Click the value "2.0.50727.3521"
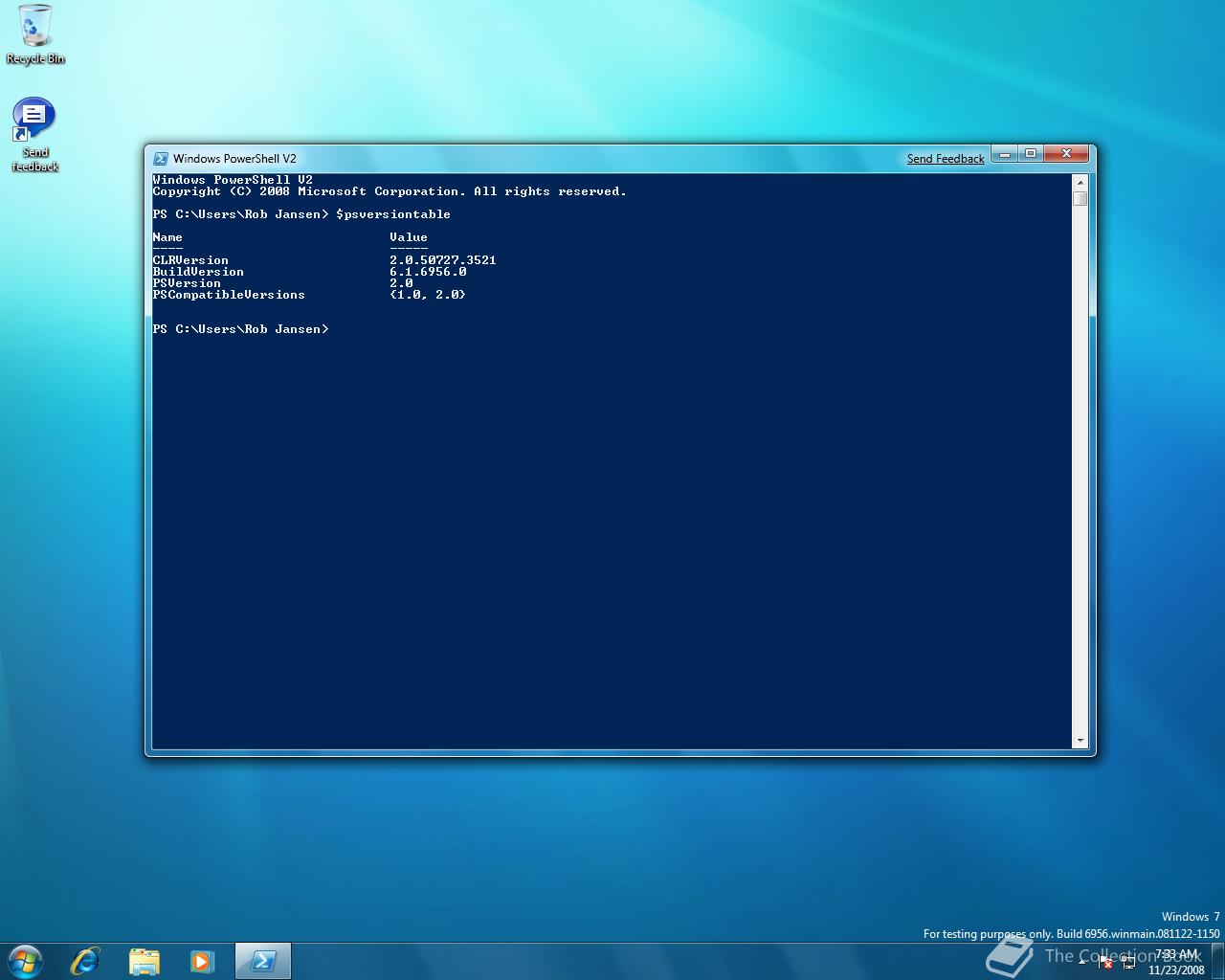Screen dimensions: 1225x980 443,260
